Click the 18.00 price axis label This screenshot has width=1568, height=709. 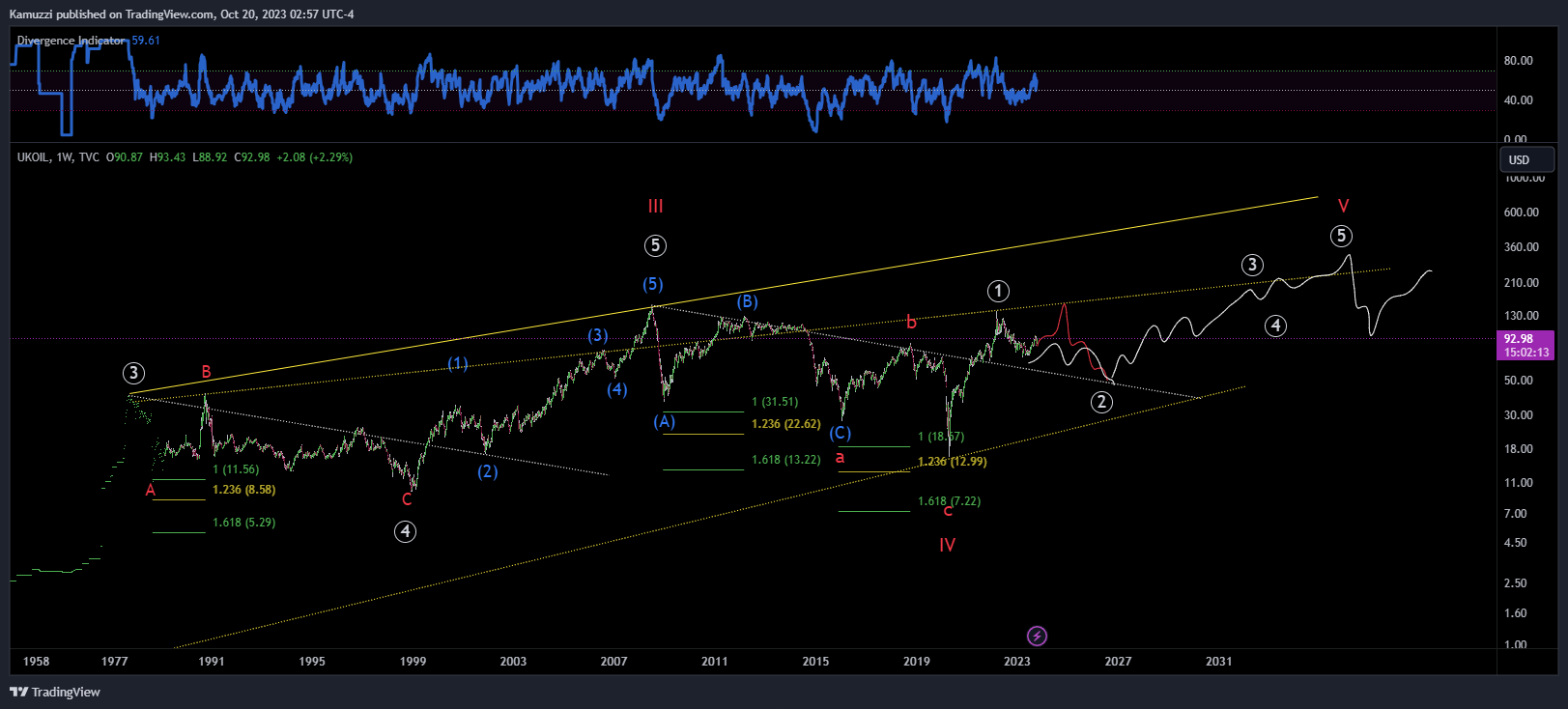(1518, 449)
